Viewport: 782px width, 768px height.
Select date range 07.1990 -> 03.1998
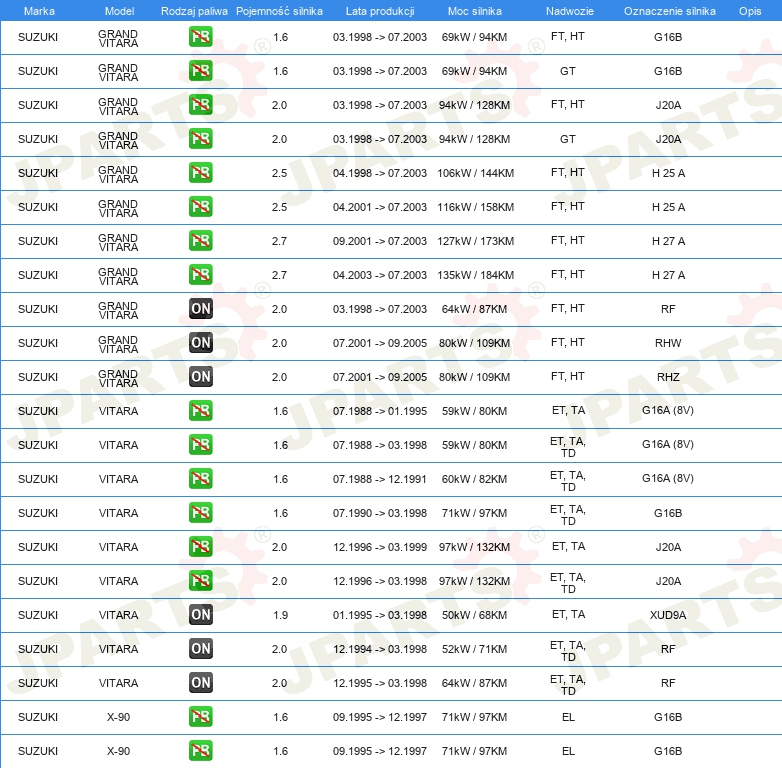coord(380,513)
